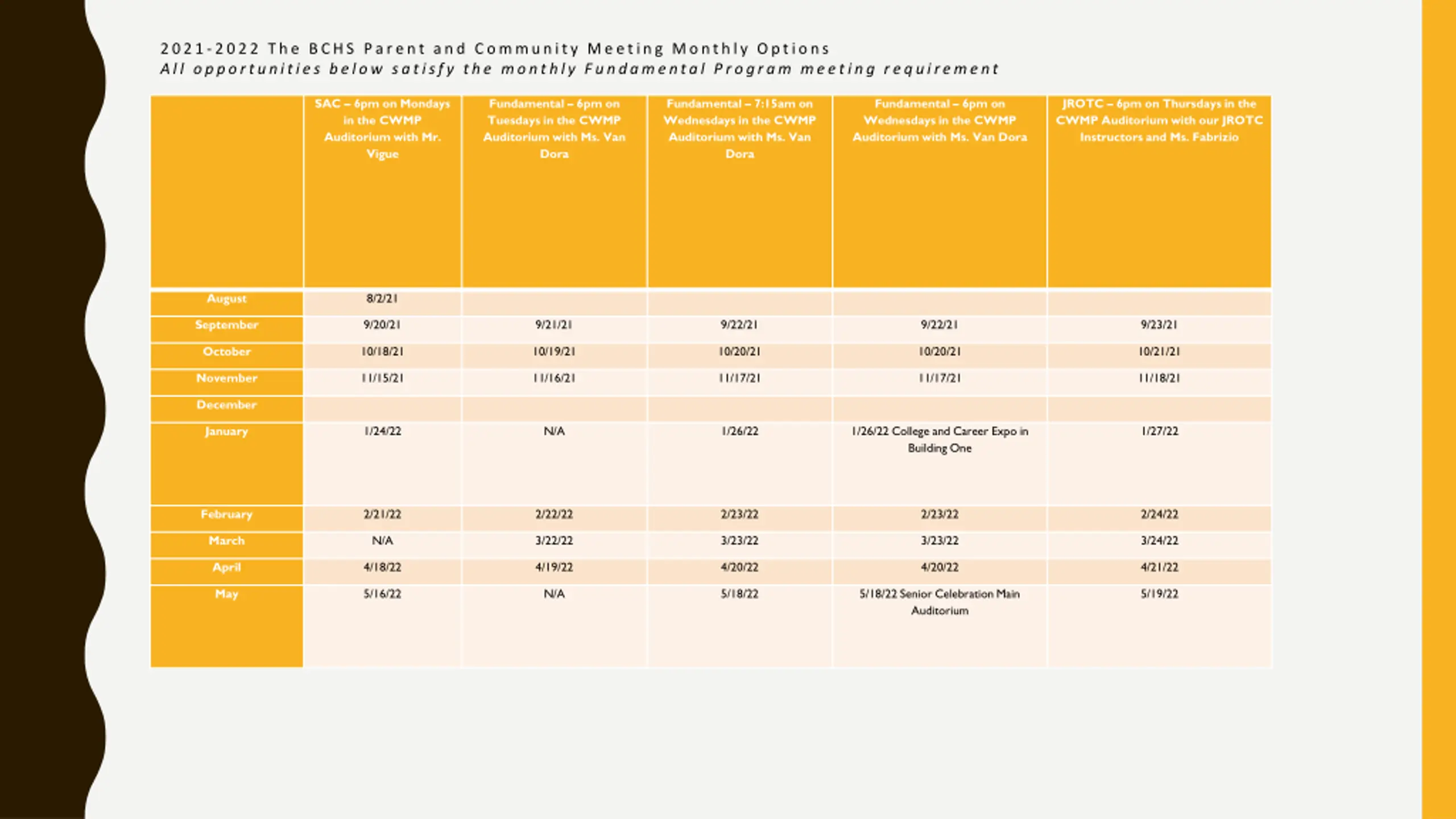This screenshot has height=819, width=1456.
Task: Click the November row label
Action: (x=227, y=382)
